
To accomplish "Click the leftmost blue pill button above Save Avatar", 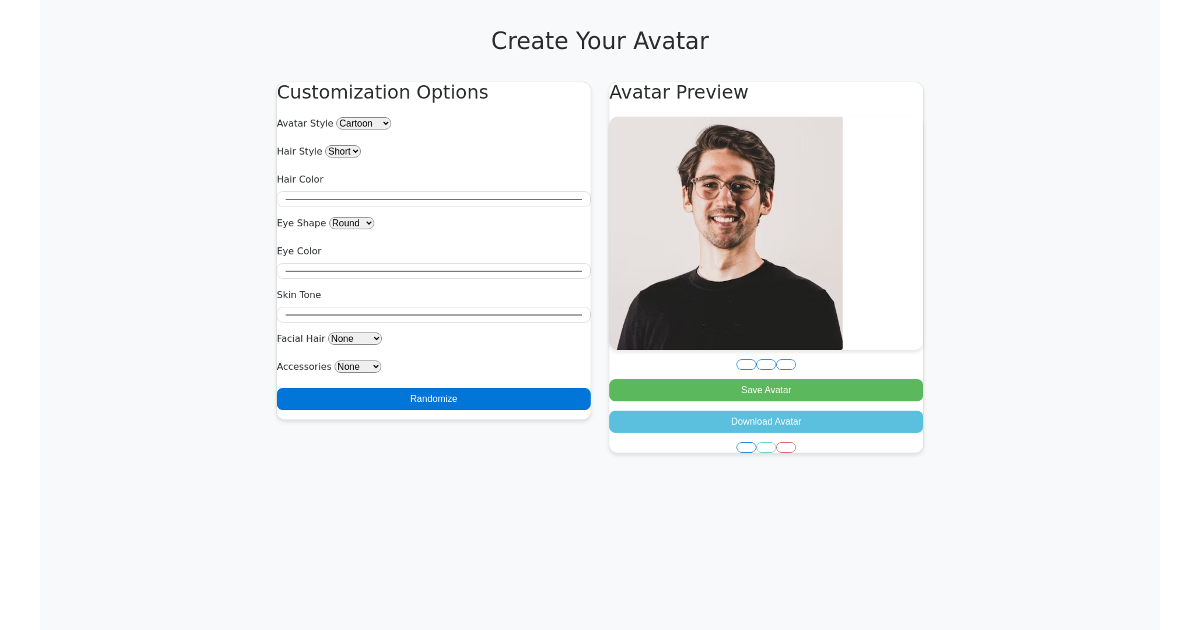I will pos(746,364).
